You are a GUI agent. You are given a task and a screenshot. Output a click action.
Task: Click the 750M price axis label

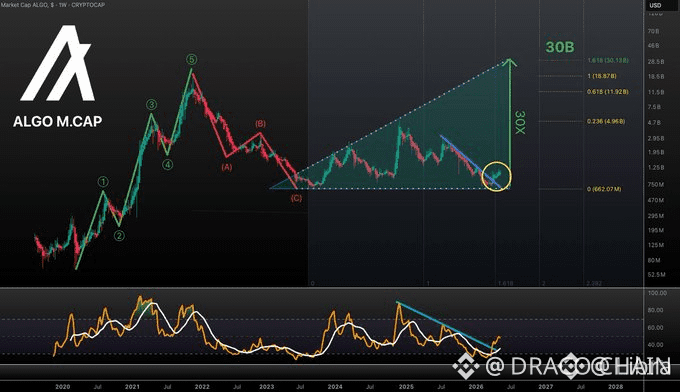pos(656,185)
